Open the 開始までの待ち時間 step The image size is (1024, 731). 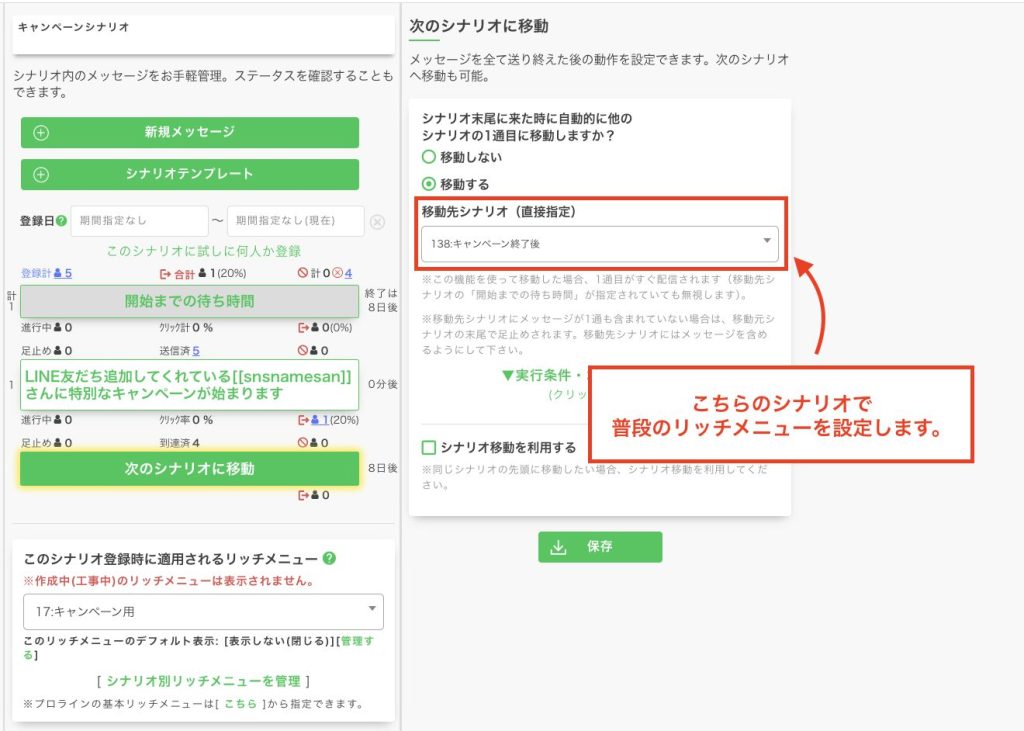(189, 301)
